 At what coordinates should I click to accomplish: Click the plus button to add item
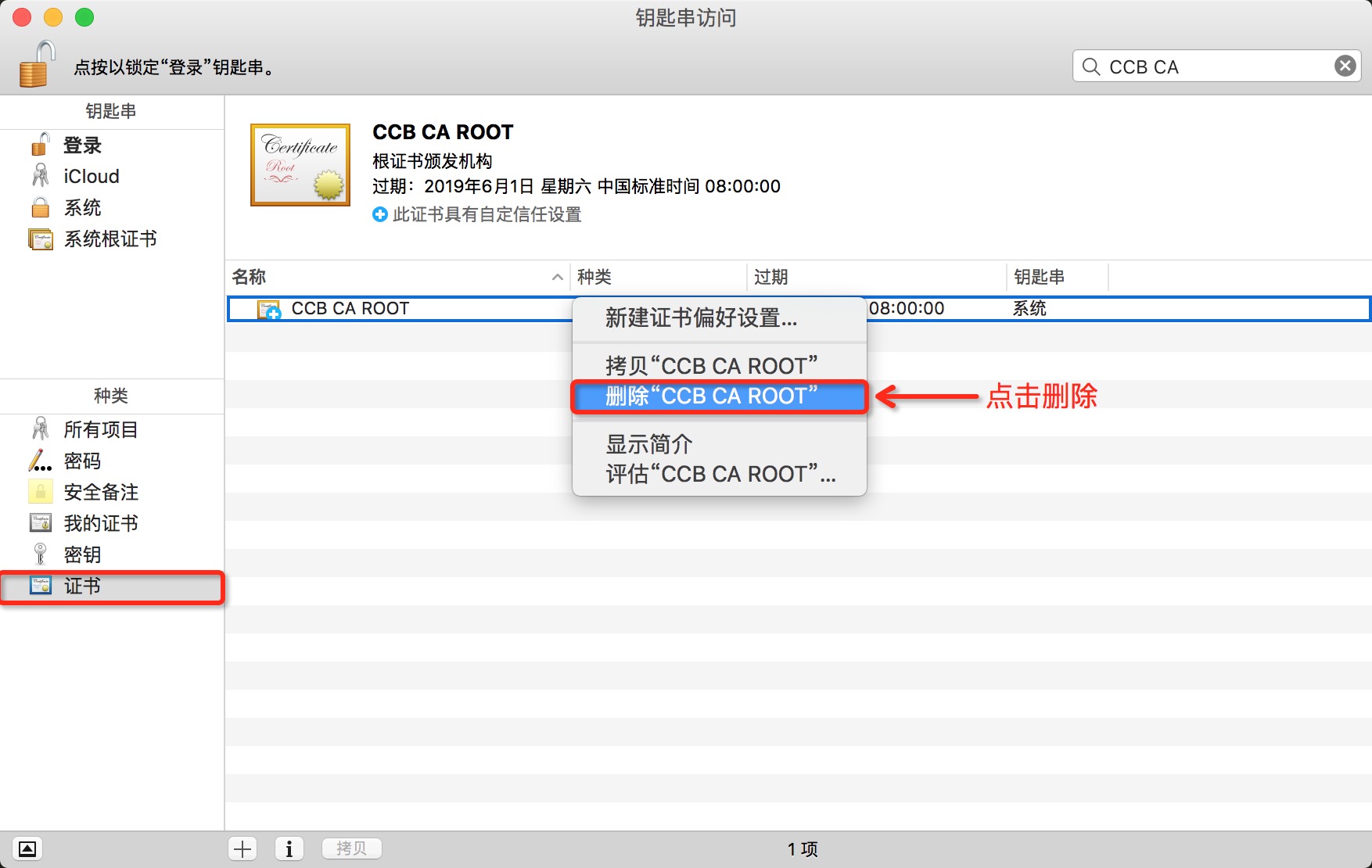point(242,848)
